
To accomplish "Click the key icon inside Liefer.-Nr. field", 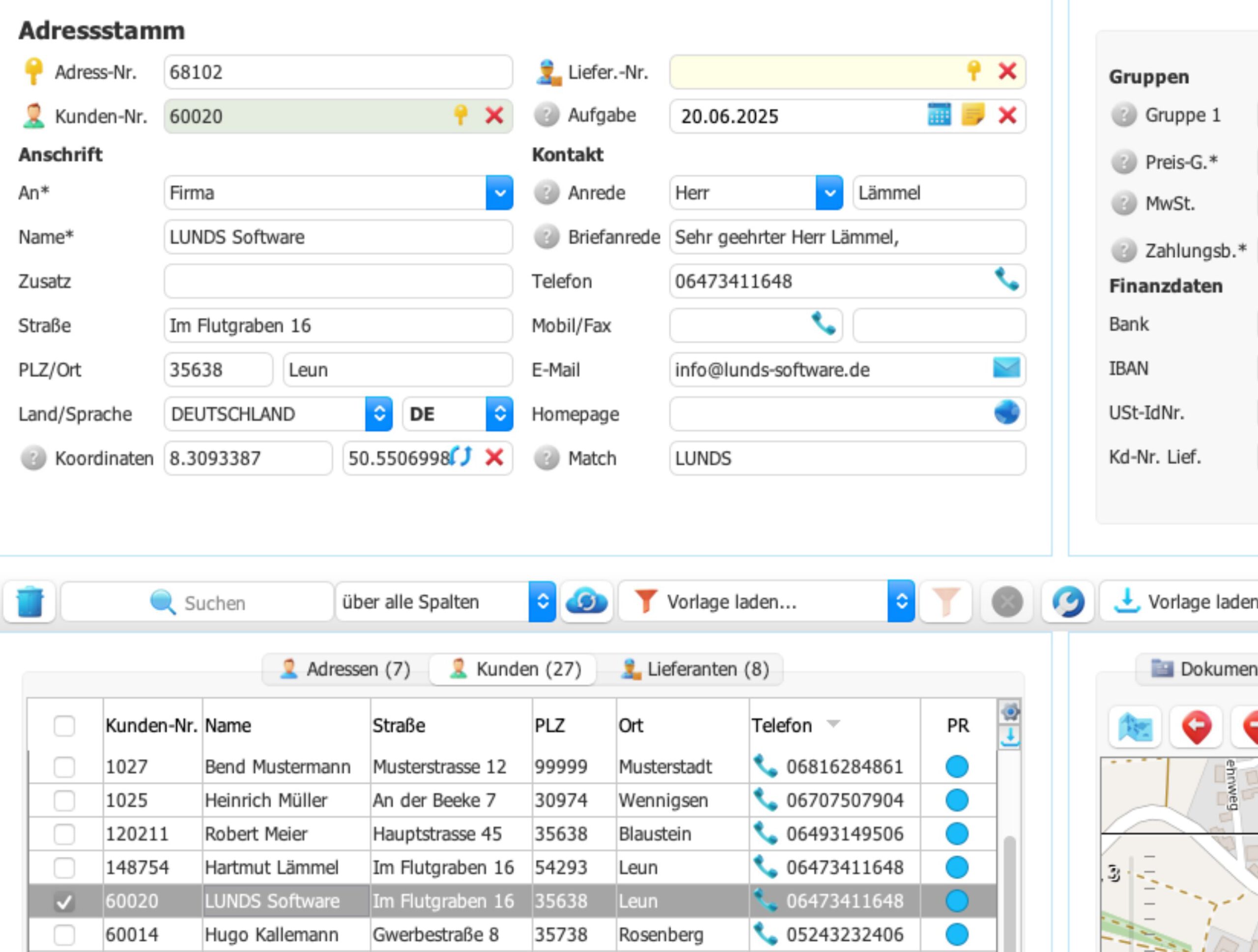I will [973, 71].
